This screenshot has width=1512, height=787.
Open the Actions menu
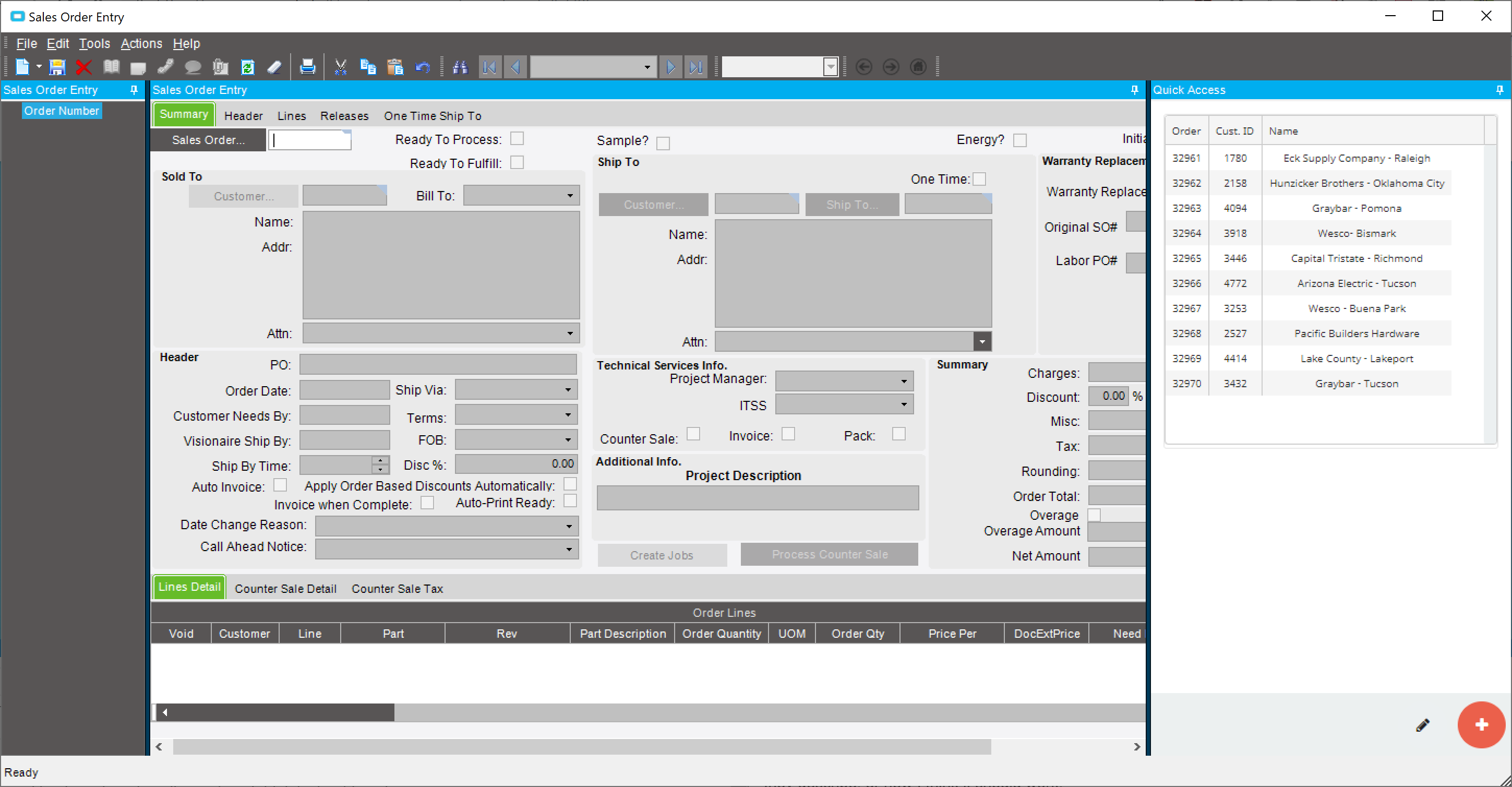click(141, 43)
